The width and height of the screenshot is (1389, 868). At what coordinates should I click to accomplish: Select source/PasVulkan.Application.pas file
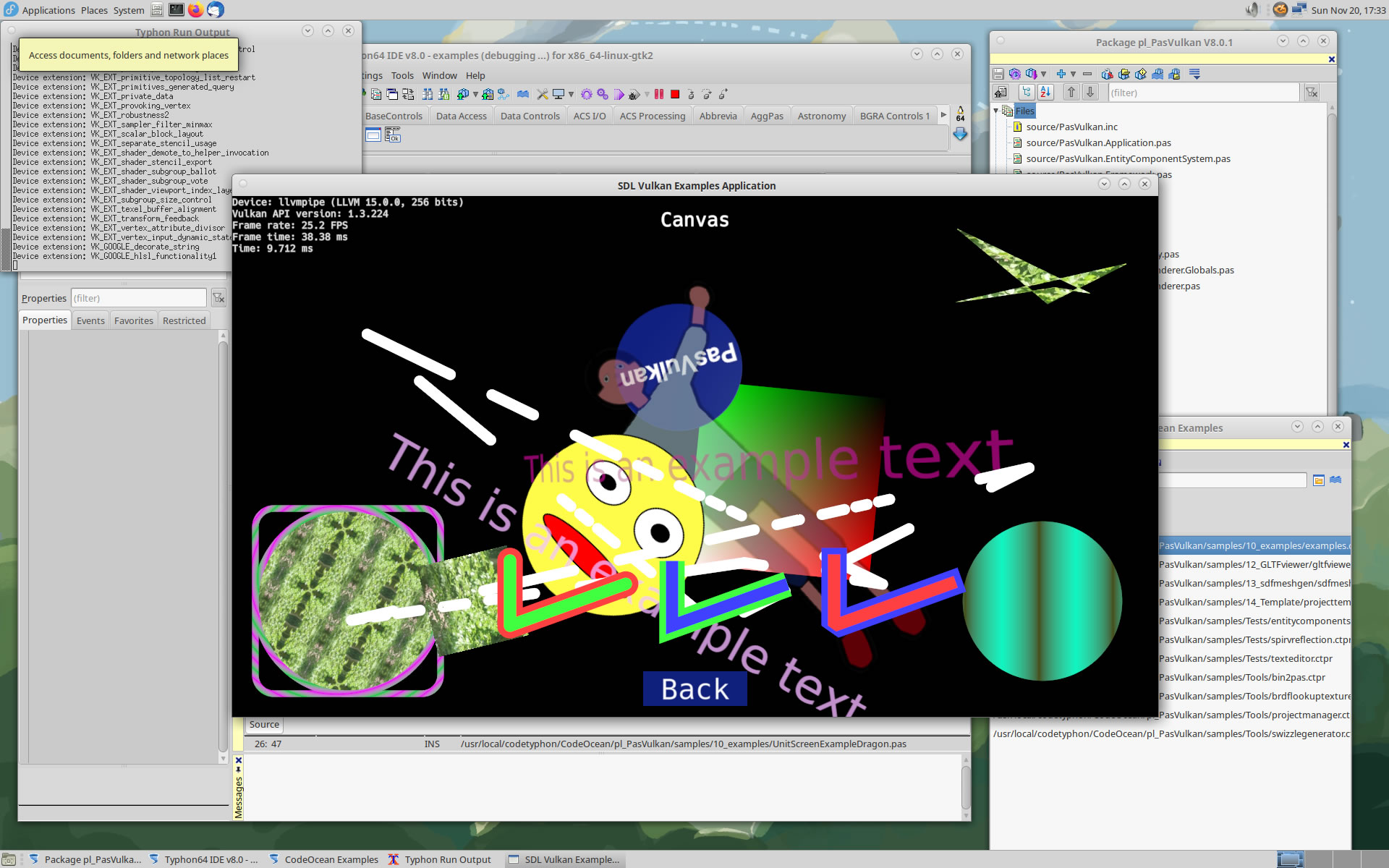1098,142
